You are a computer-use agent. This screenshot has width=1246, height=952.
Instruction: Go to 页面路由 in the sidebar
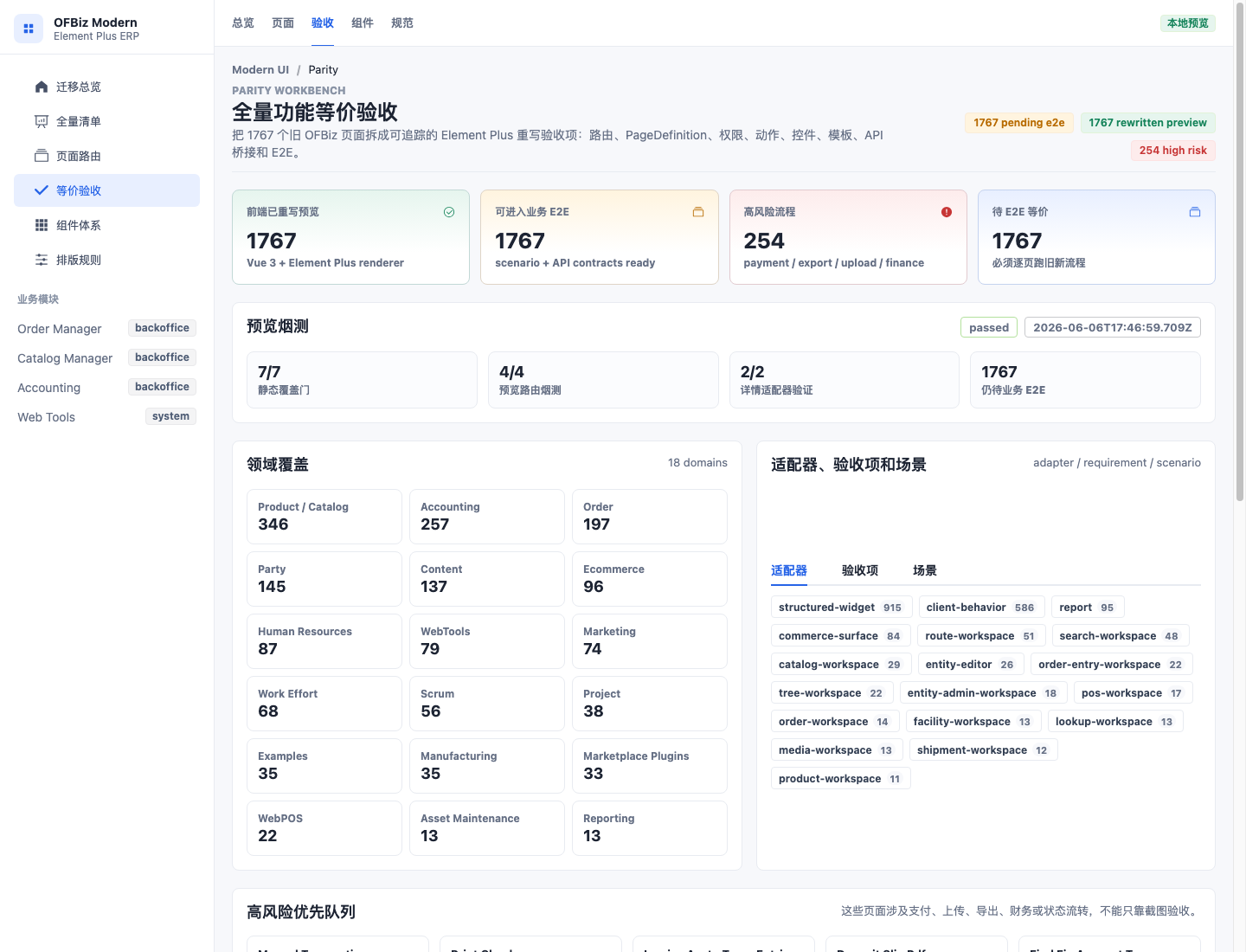pyautogui.click(x=106, y=156)
